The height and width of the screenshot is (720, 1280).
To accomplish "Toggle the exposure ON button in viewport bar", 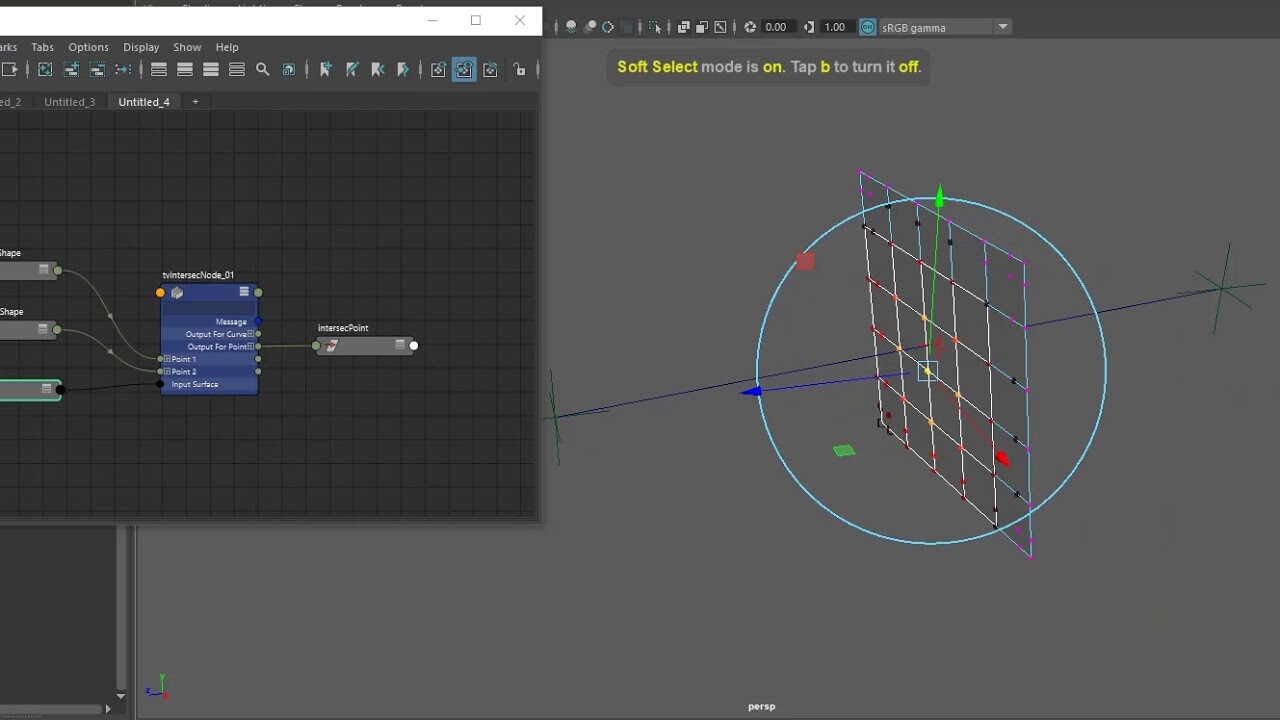I will pyautogui.click(x=866, y=27).
